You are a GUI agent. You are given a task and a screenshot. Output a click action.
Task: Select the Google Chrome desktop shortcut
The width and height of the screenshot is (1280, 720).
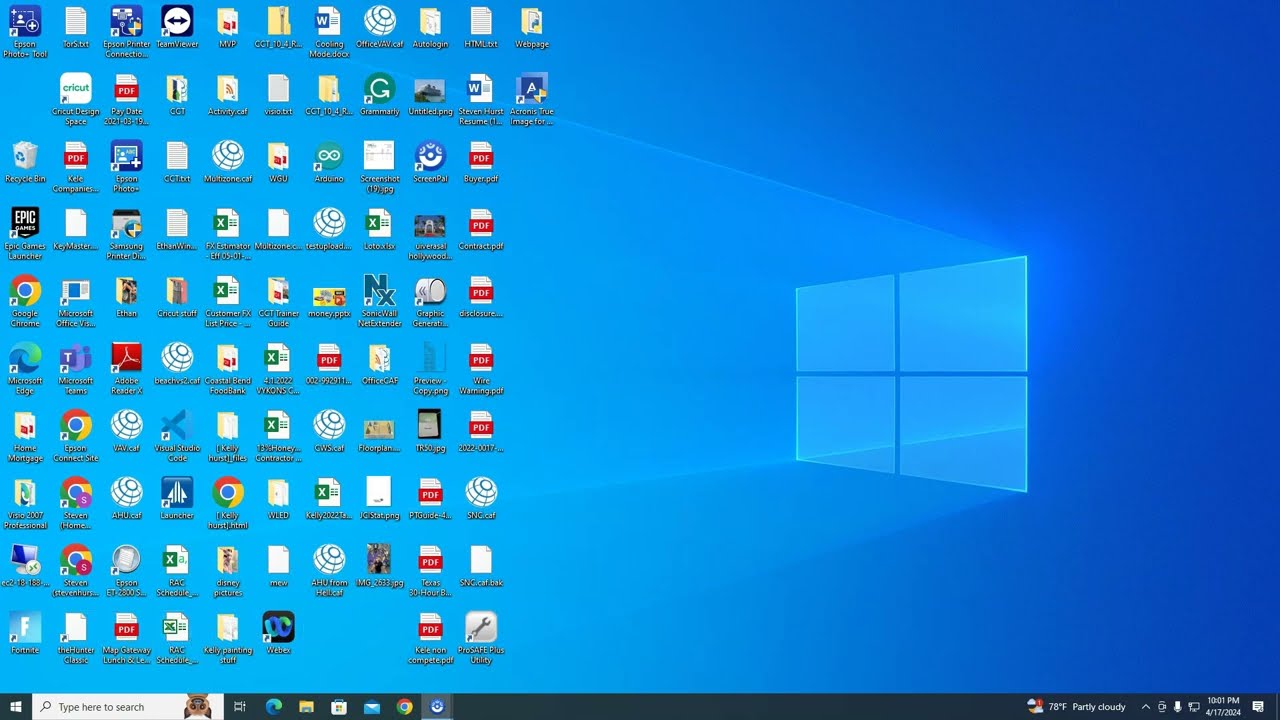click(x=25, y=301)
